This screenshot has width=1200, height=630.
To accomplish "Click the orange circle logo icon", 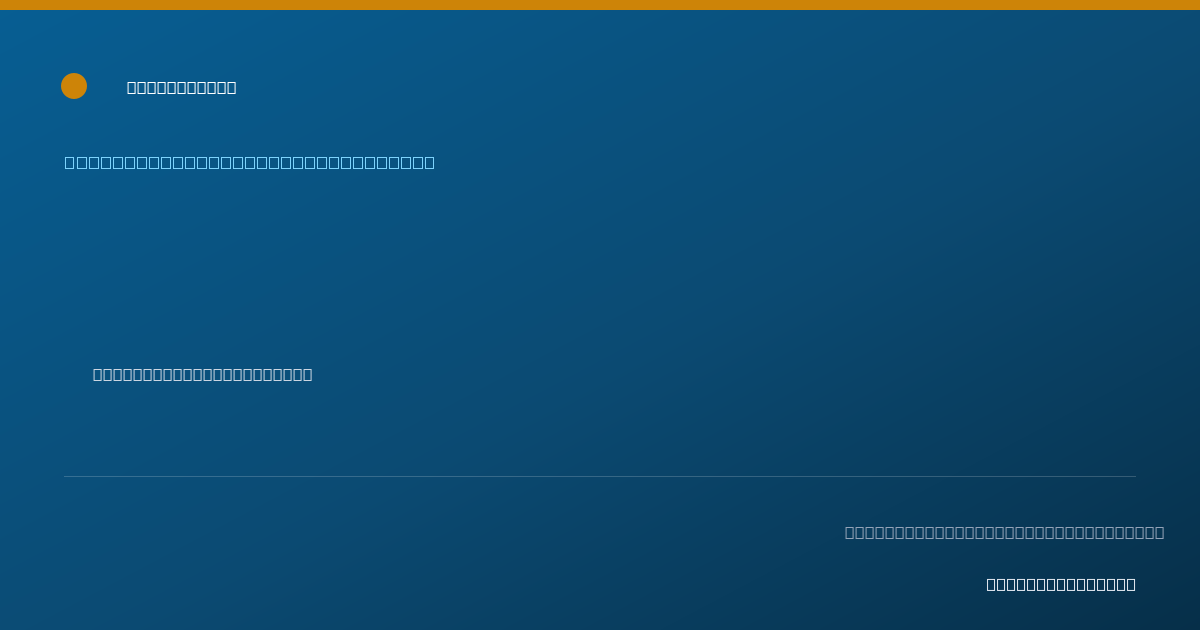I will (74, 86).
